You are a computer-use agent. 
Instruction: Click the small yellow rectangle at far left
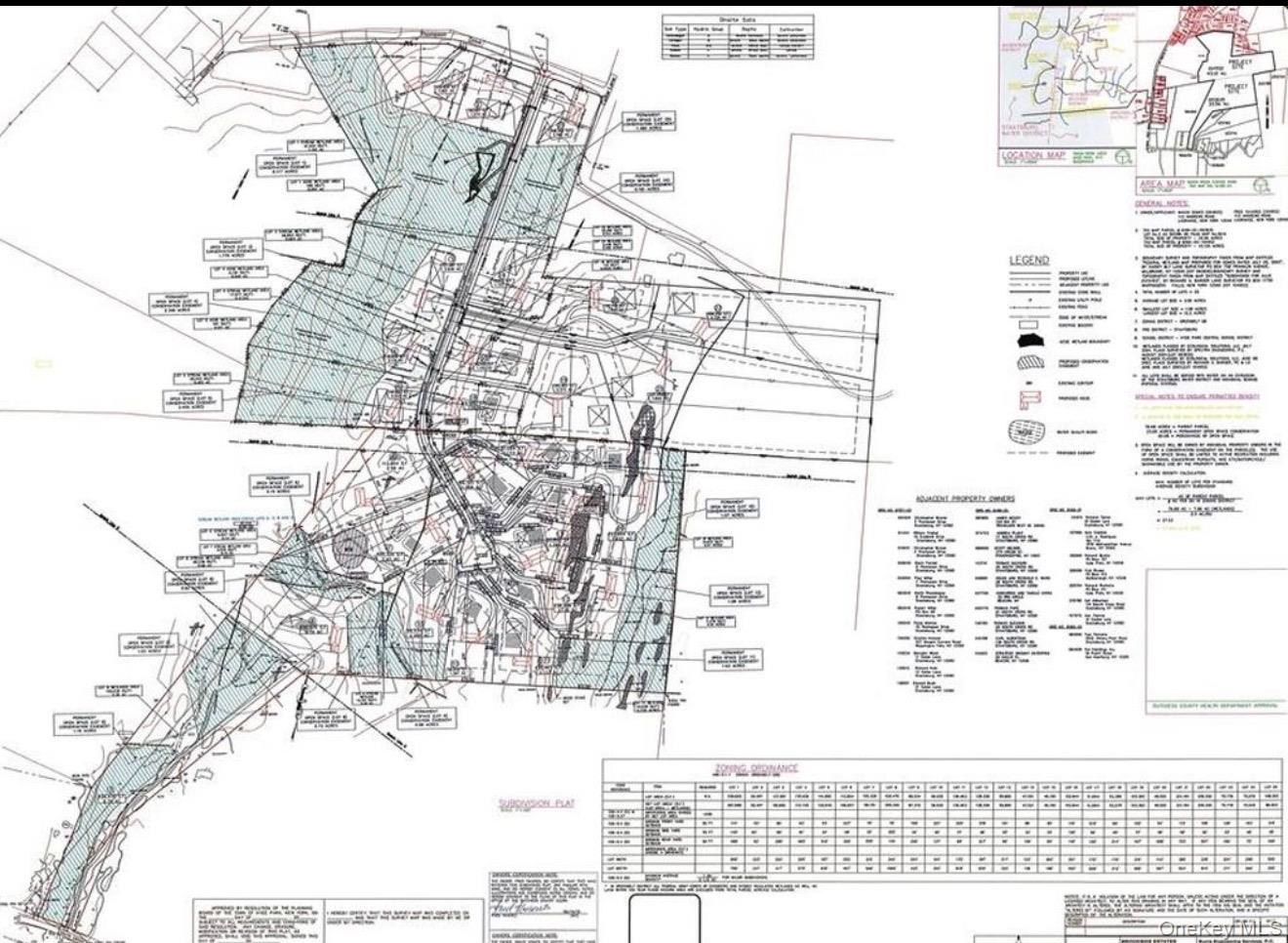tap(41, 364)
